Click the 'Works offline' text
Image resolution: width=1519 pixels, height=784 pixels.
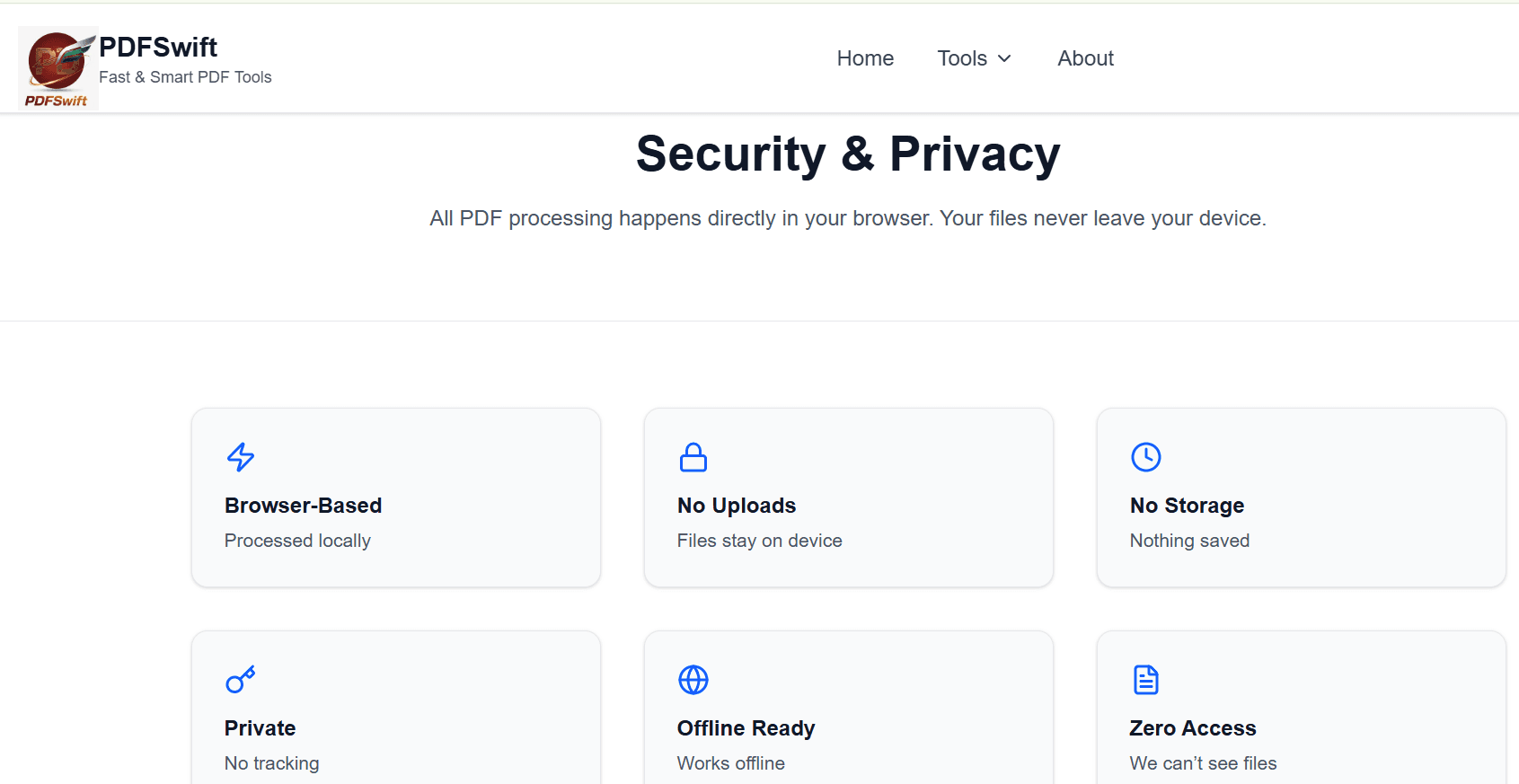pos(731,763)
